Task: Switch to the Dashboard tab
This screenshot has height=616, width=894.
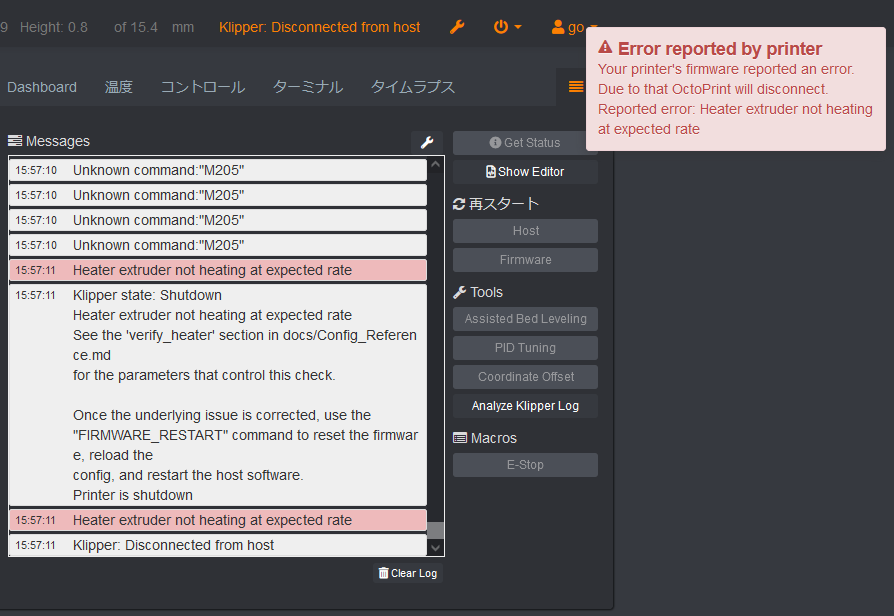Action: (42, 87)
